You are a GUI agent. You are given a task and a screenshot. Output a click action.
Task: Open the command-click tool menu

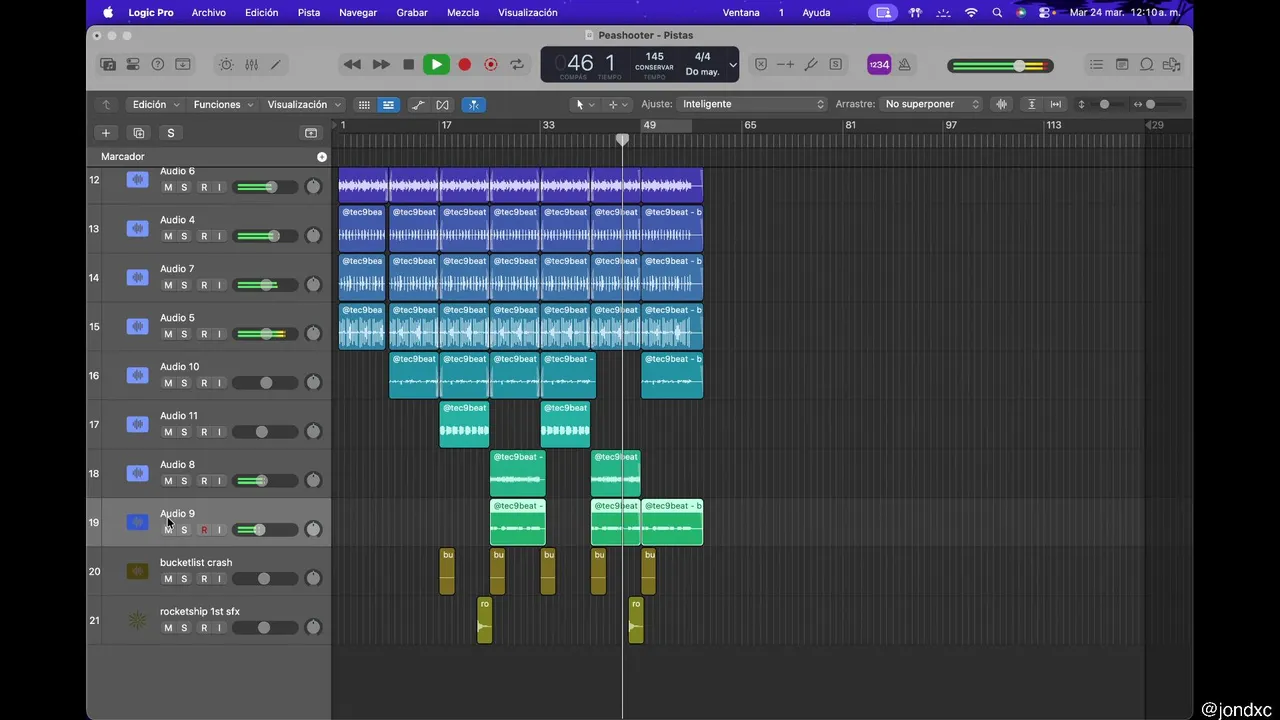click(618, 104)
